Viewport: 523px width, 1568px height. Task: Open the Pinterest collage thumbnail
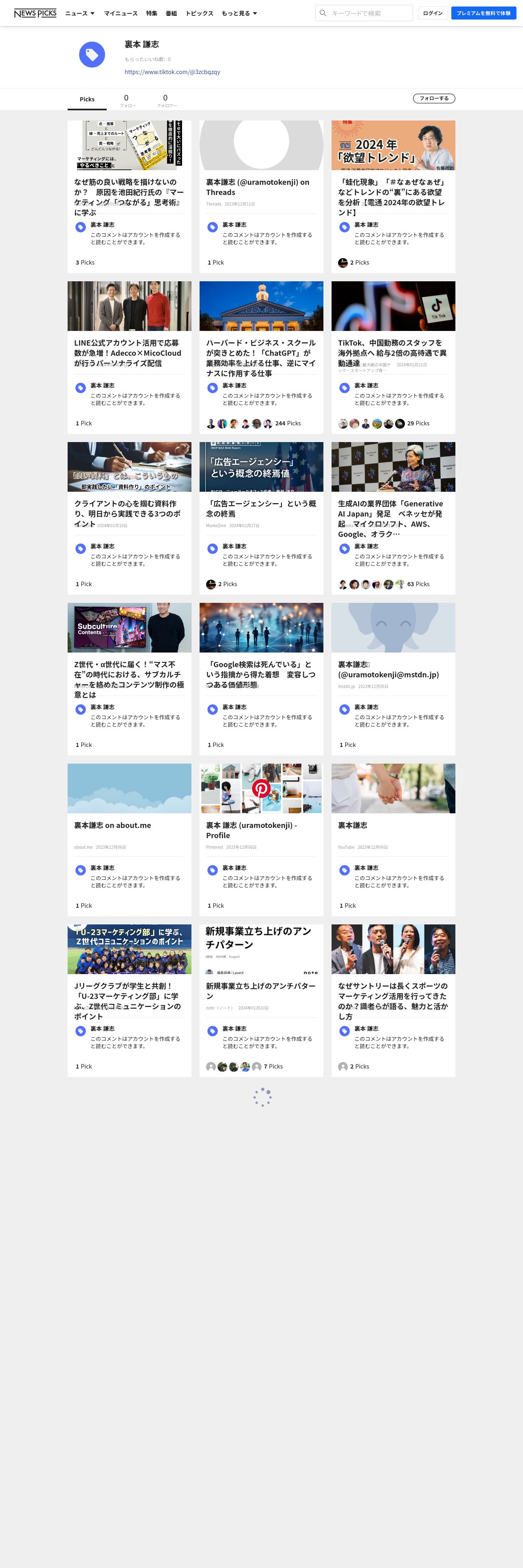pos(261,788)
